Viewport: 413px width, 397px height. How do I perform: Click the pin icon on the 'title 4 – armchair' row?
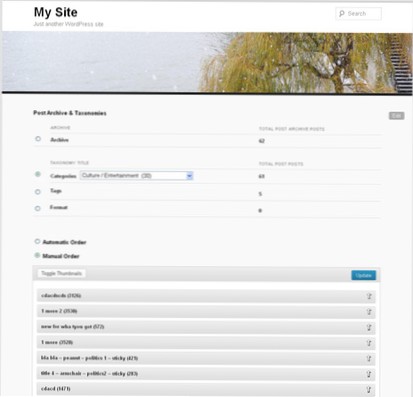pyautogui.click(x=369, y=374)
